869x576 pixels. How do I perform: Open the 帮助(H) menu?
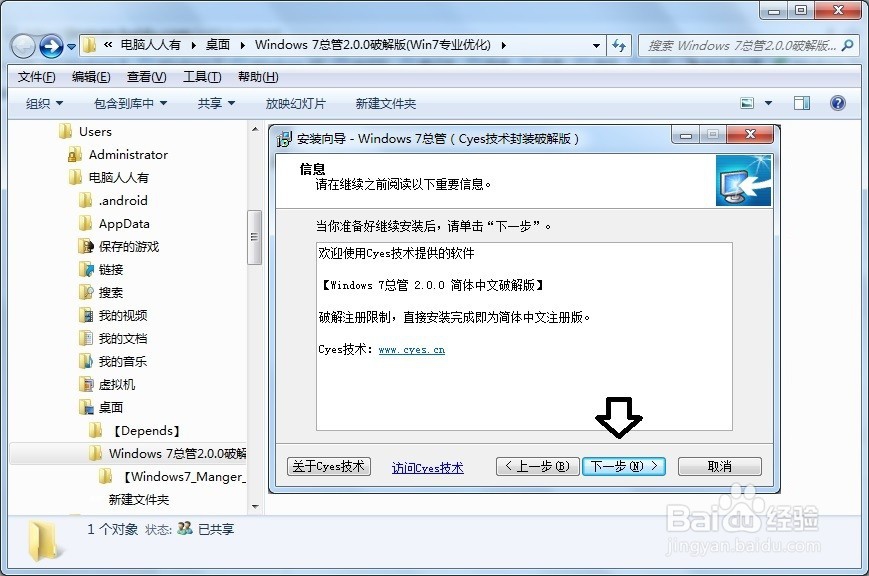(x=258, y=77)
